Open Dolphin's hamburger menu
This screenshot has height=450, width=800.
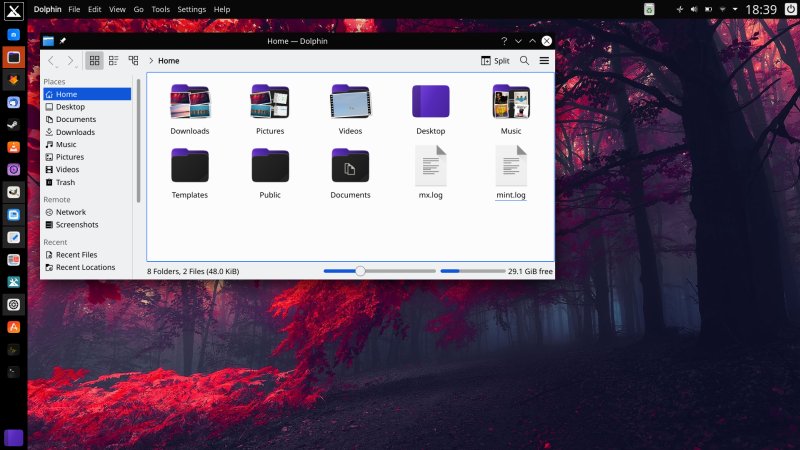pos(544,61)
